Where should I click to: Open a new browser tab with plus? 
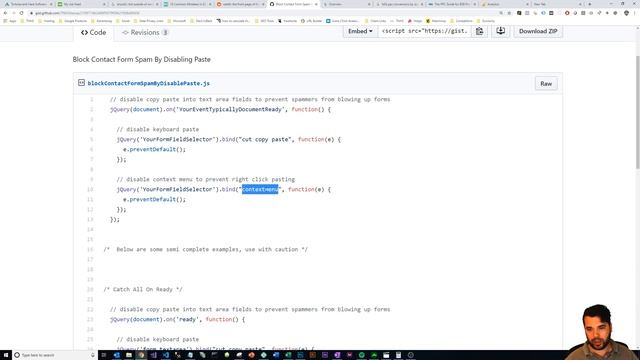[589, 4]
